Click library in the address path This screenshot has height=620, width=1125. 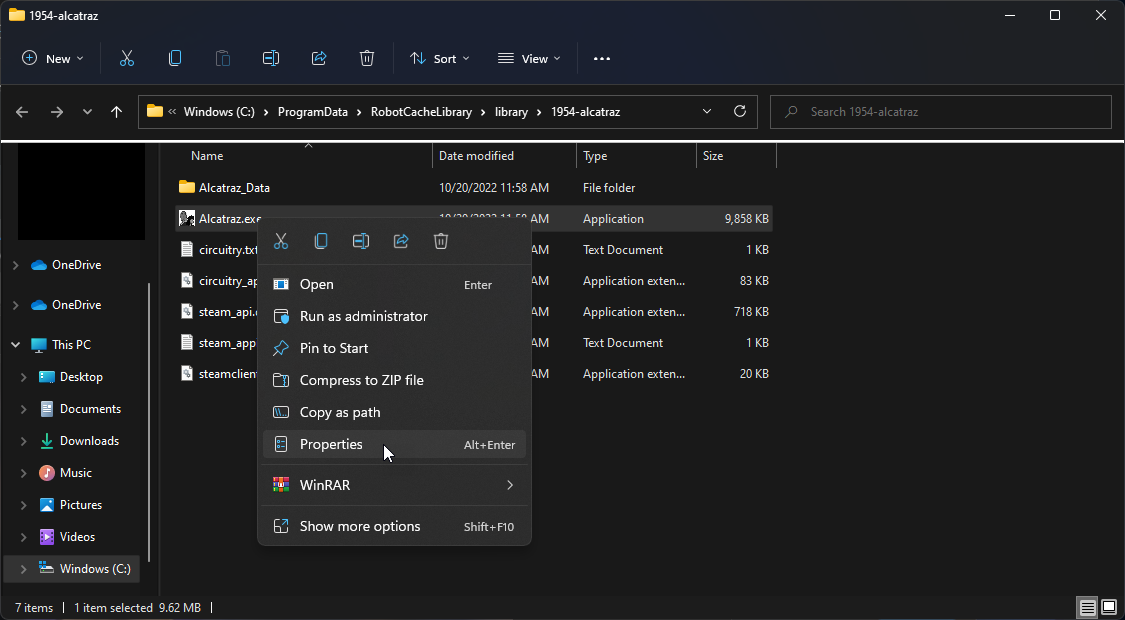(x=511, y=112)
